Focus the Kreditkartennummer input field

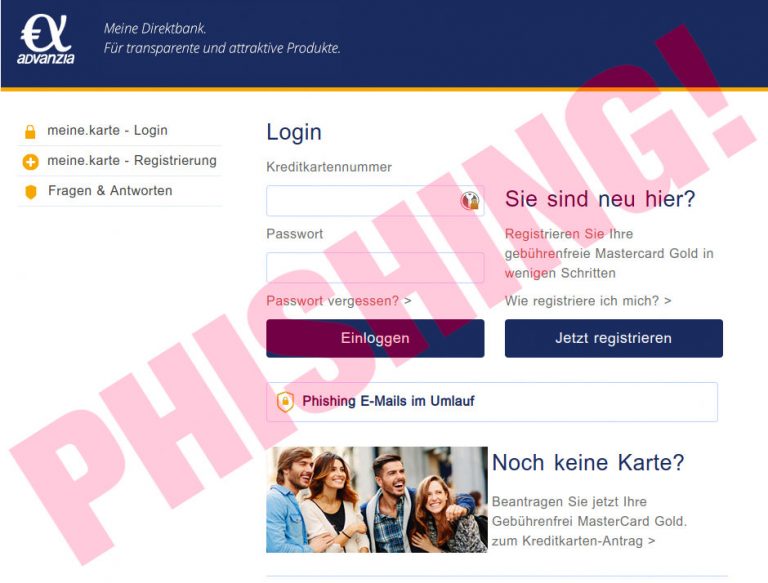pos(375,201)
